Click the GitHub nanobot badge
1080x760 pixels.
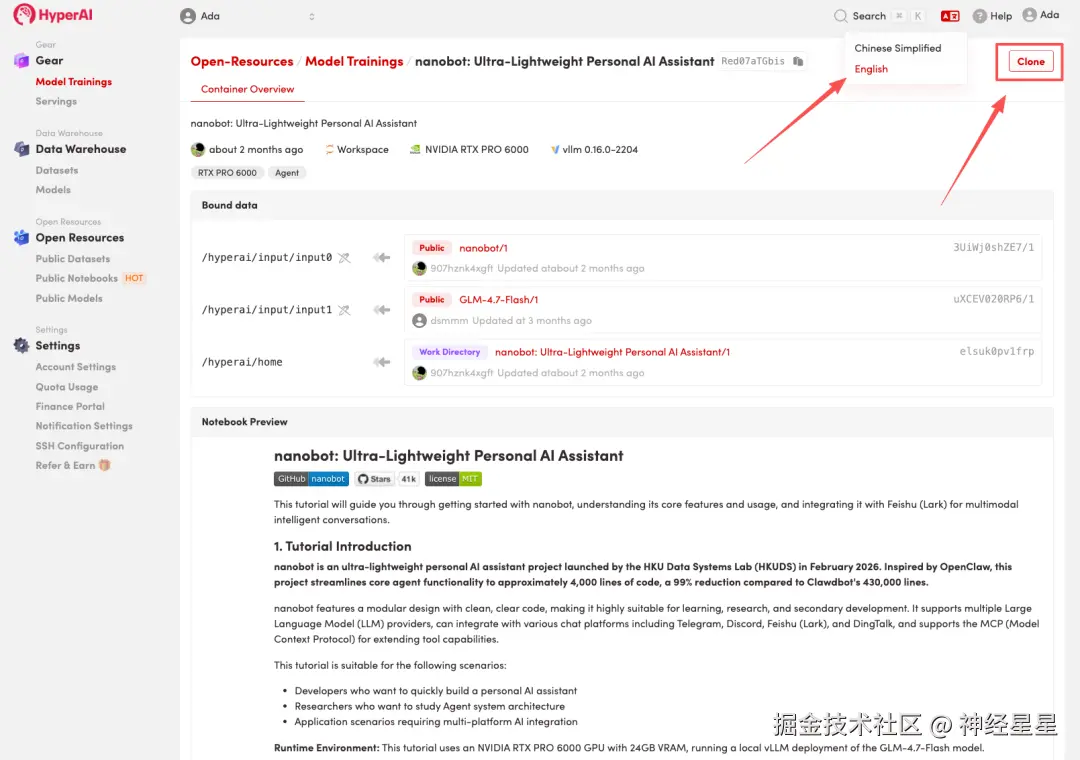(311, 479)
